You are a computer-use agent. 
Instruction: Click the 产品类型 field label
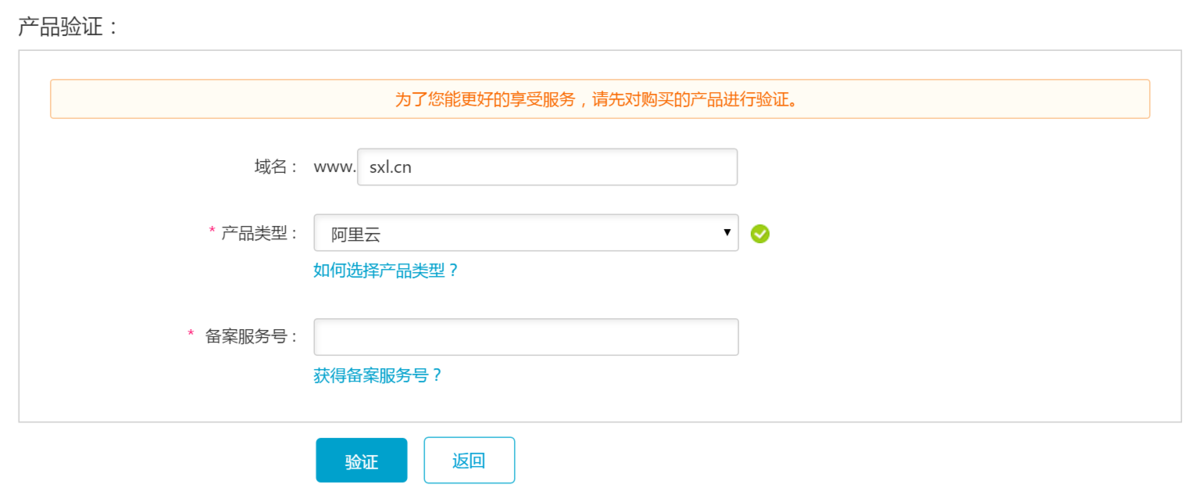[x=260, y=232]
